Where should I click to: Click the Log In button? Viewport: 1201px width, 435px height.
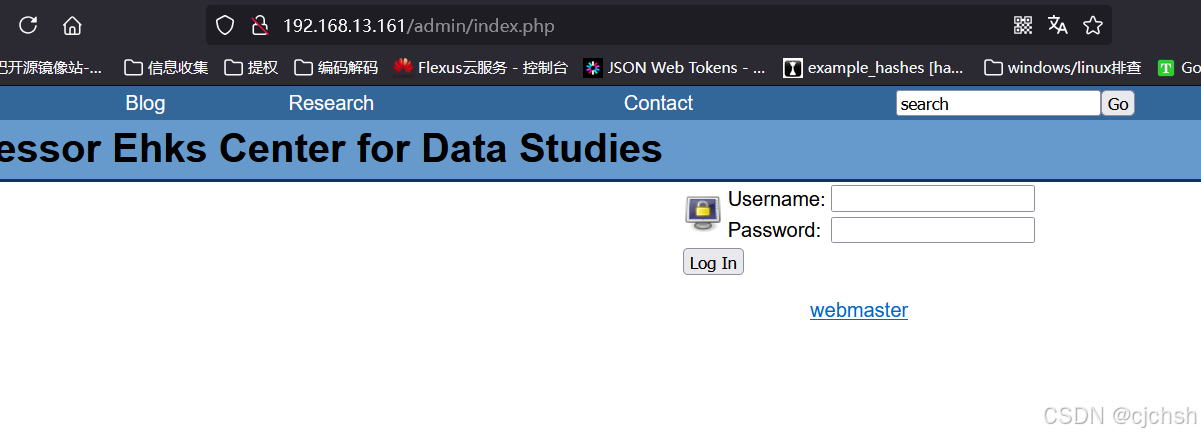coord(713,263)
